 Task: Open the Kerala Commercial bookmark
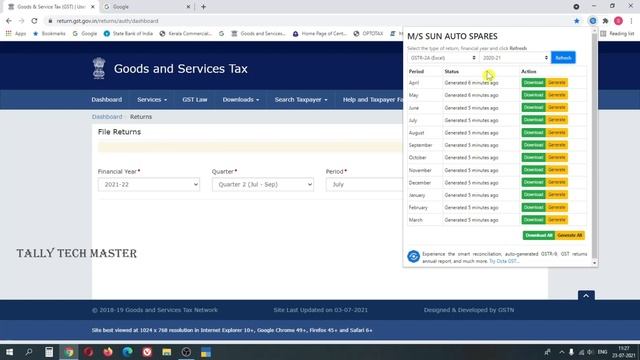(x=186, y=33)
